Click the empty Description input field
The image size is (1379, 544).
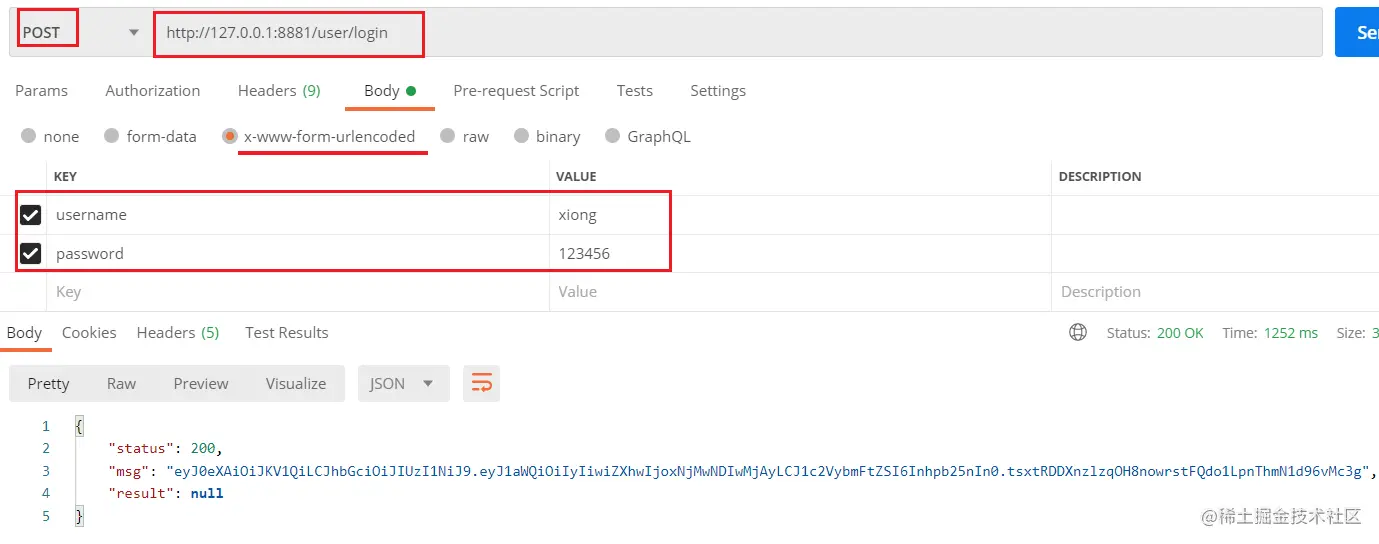click(1215, 292)
